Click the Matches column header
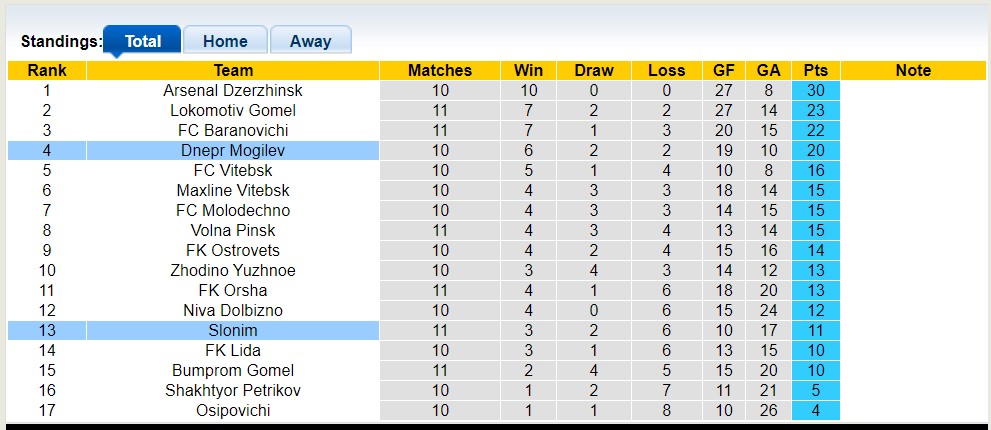This screenshot has height=430, width=991. (x=440, y=70)
